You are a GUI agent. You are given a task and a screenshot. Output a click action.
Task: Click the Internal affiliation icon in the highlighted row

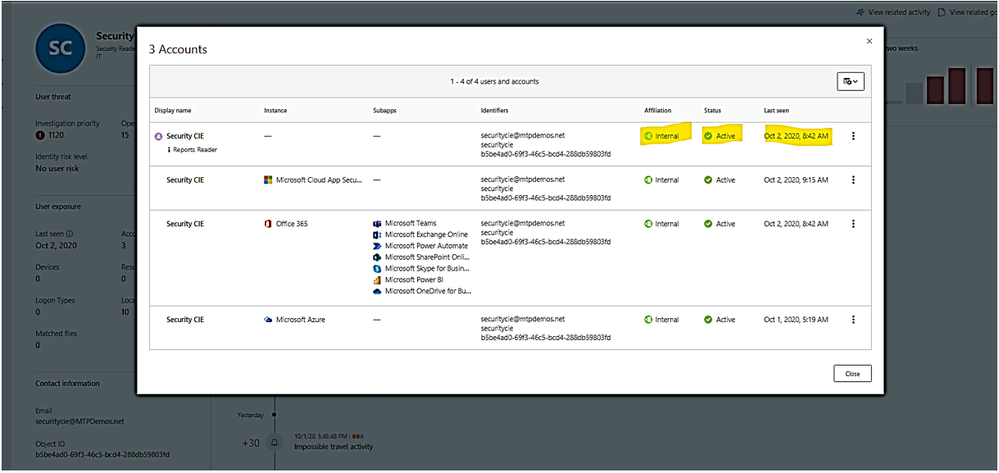(649, 136)
